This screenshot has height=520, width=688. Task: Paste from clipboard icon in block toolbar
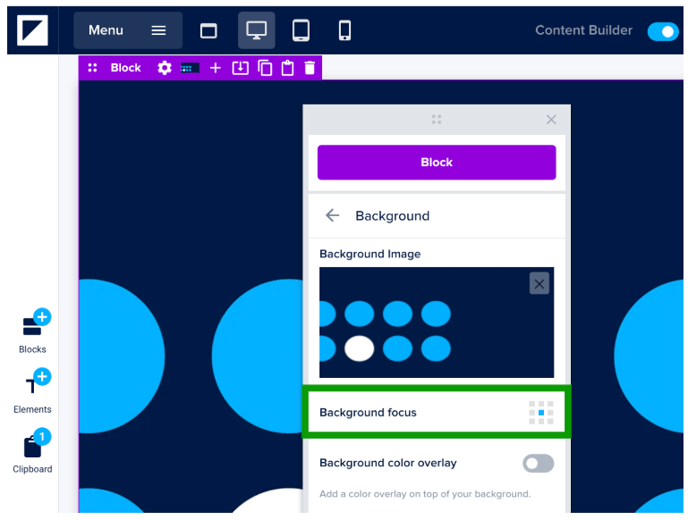coord(287,68)
